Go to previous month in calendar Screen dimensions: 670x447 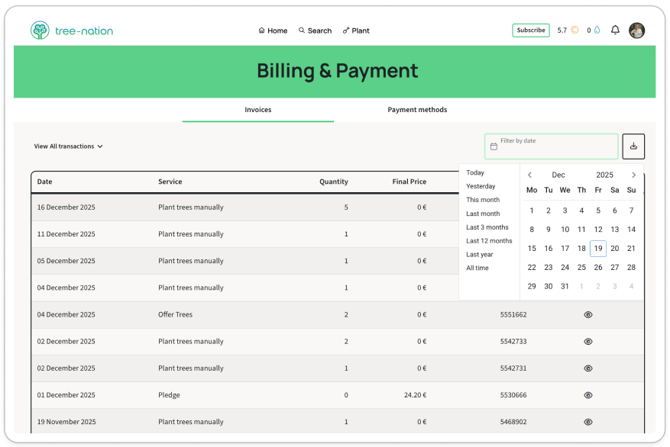tap(530, 175)
